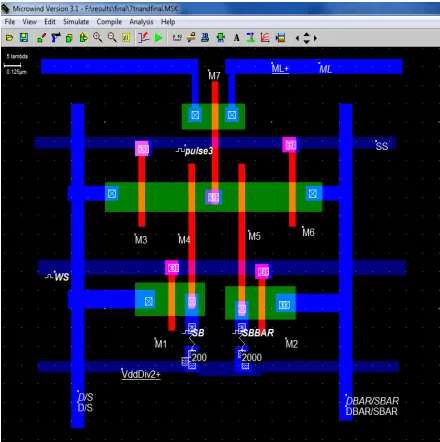
Task: Click the Open file folder icon
Action: click(x=9, y=38)
